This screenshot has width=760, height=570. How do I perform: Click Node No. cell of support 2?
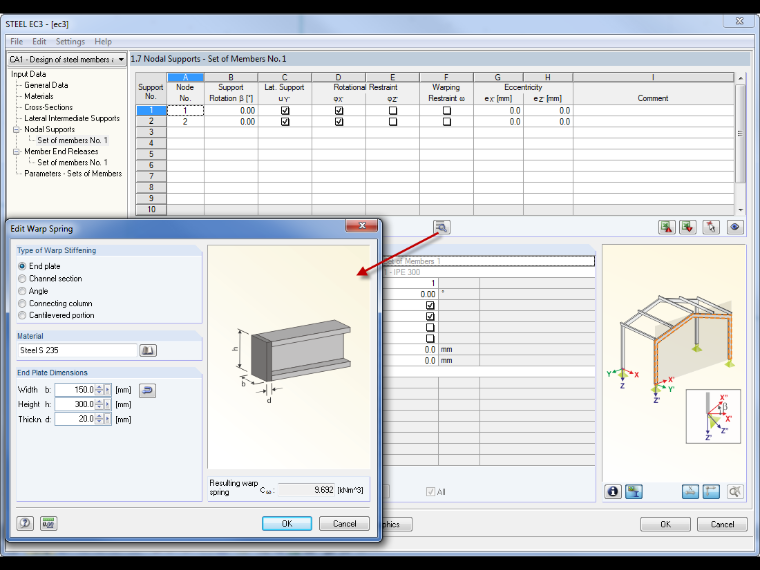(x=185, y=122)
